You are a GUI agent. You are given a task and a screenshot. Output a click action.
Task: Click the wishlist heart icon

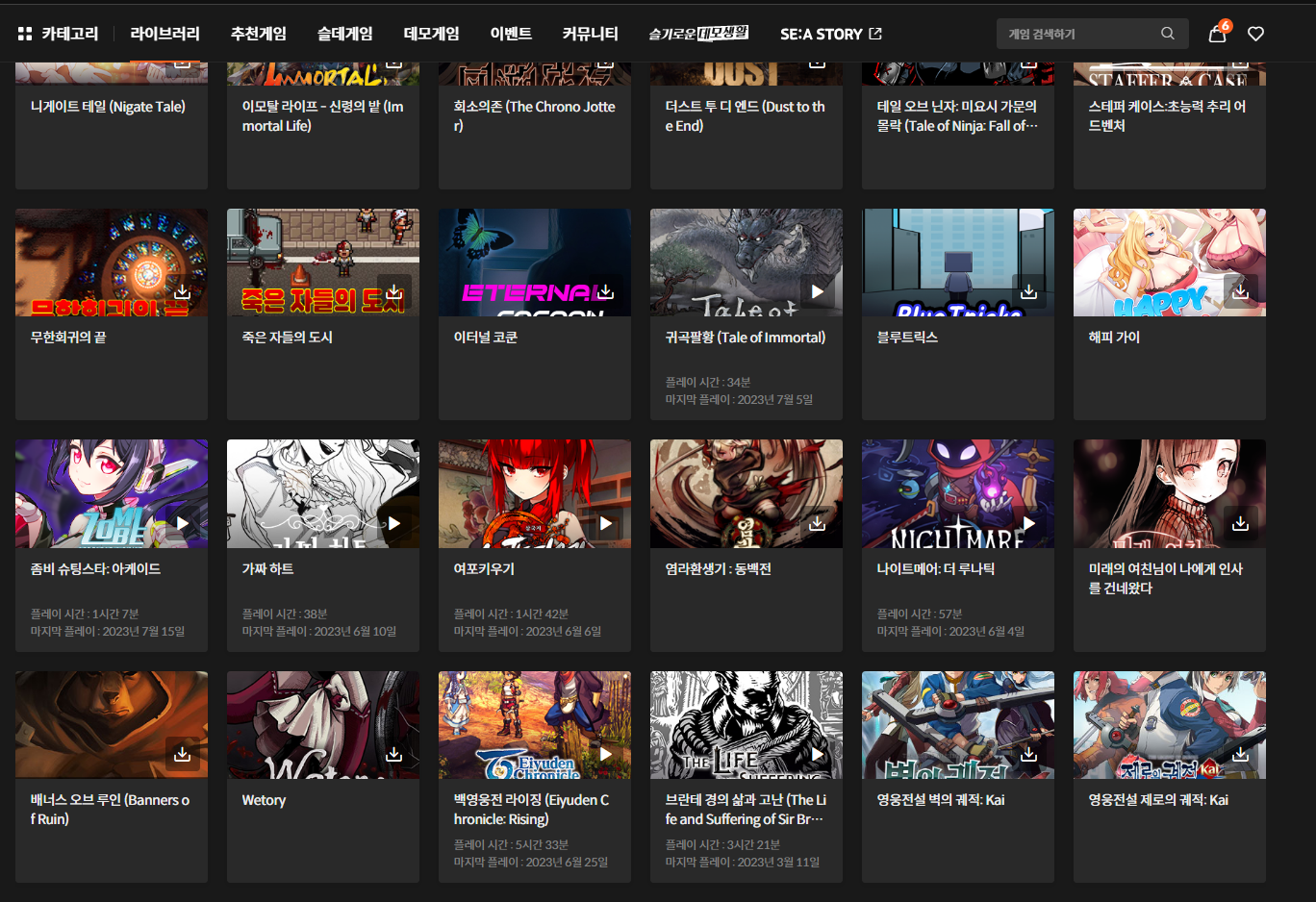pyautogui.click(x=1255, y=34)
